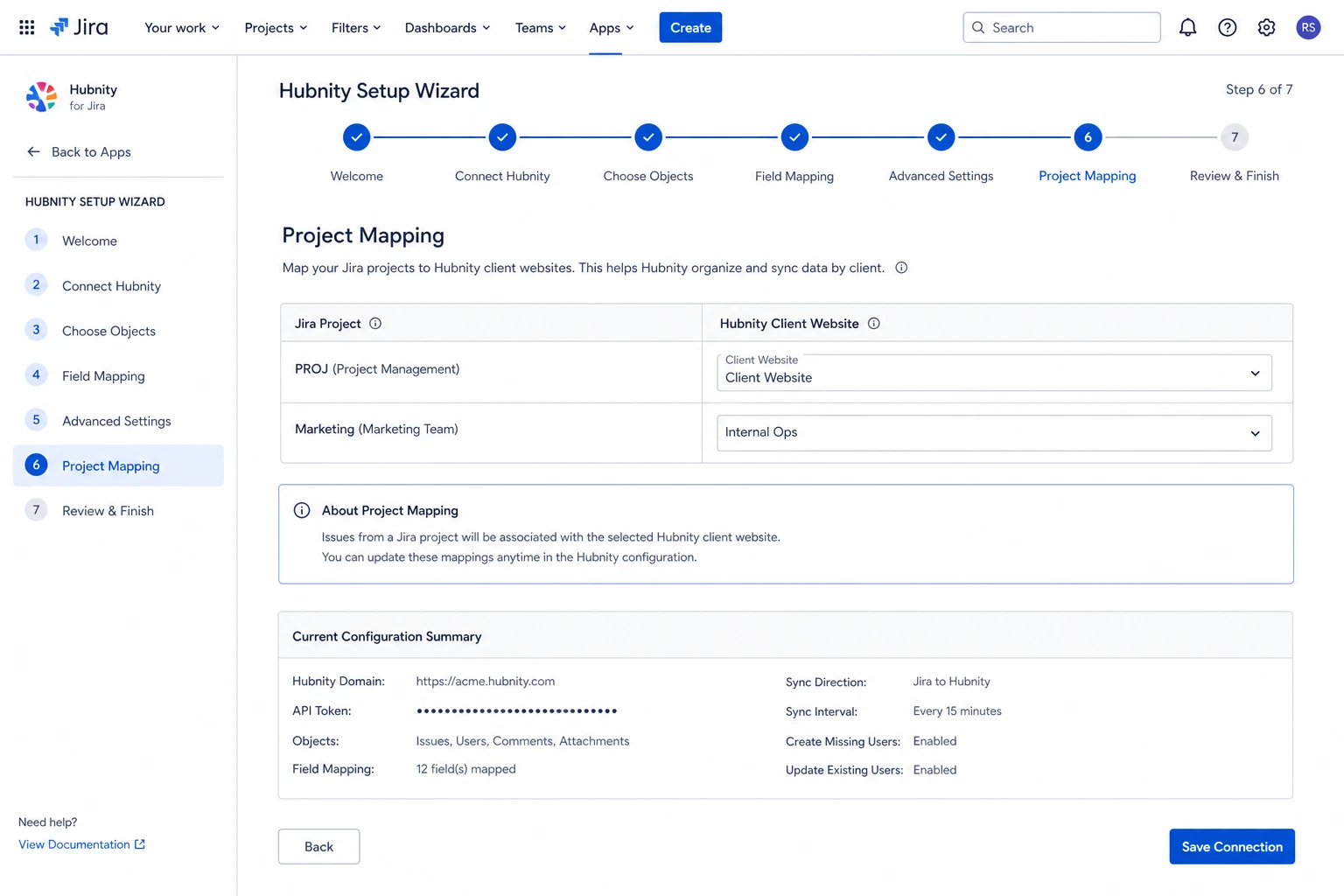1344x896 pixels.
Task: Click the Advanced Settings step checkmark circle
Action: tap(941, 137)
